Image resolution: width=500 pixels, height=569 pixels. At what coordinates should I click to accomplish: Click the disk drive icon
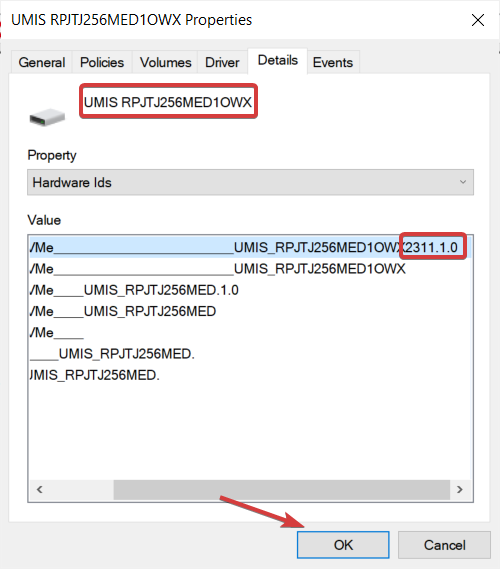(47, 117)
